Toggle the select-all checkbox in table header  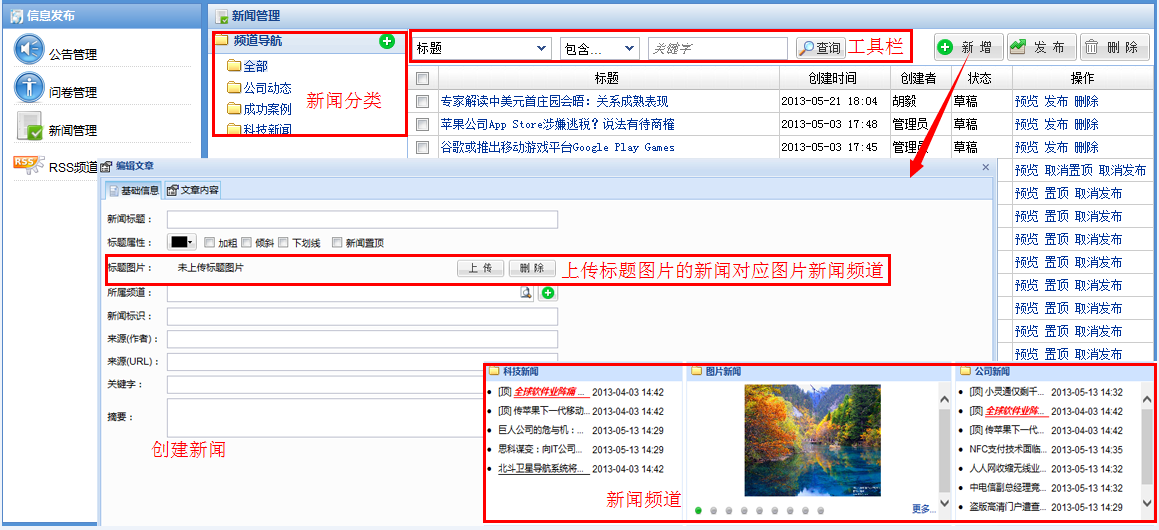pos(423,78)
